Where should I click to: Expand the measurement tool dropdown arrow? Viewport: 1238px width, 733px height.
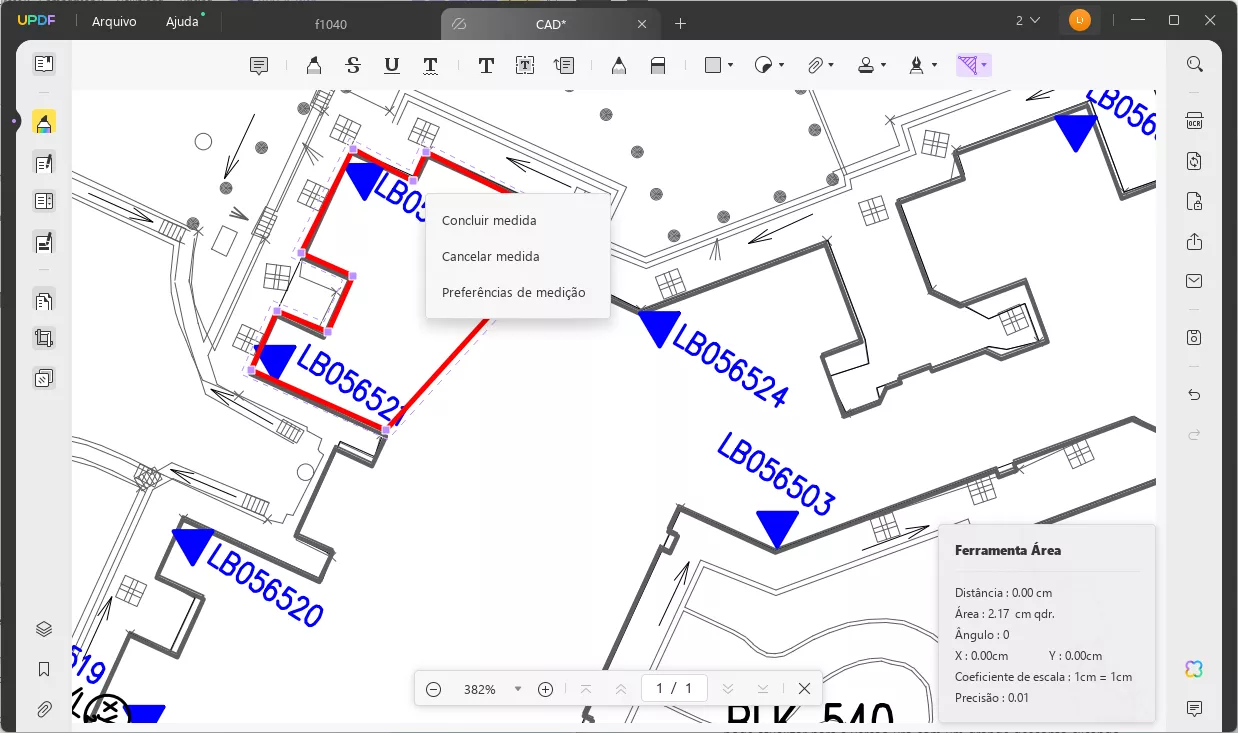click(x=985, y=66)
